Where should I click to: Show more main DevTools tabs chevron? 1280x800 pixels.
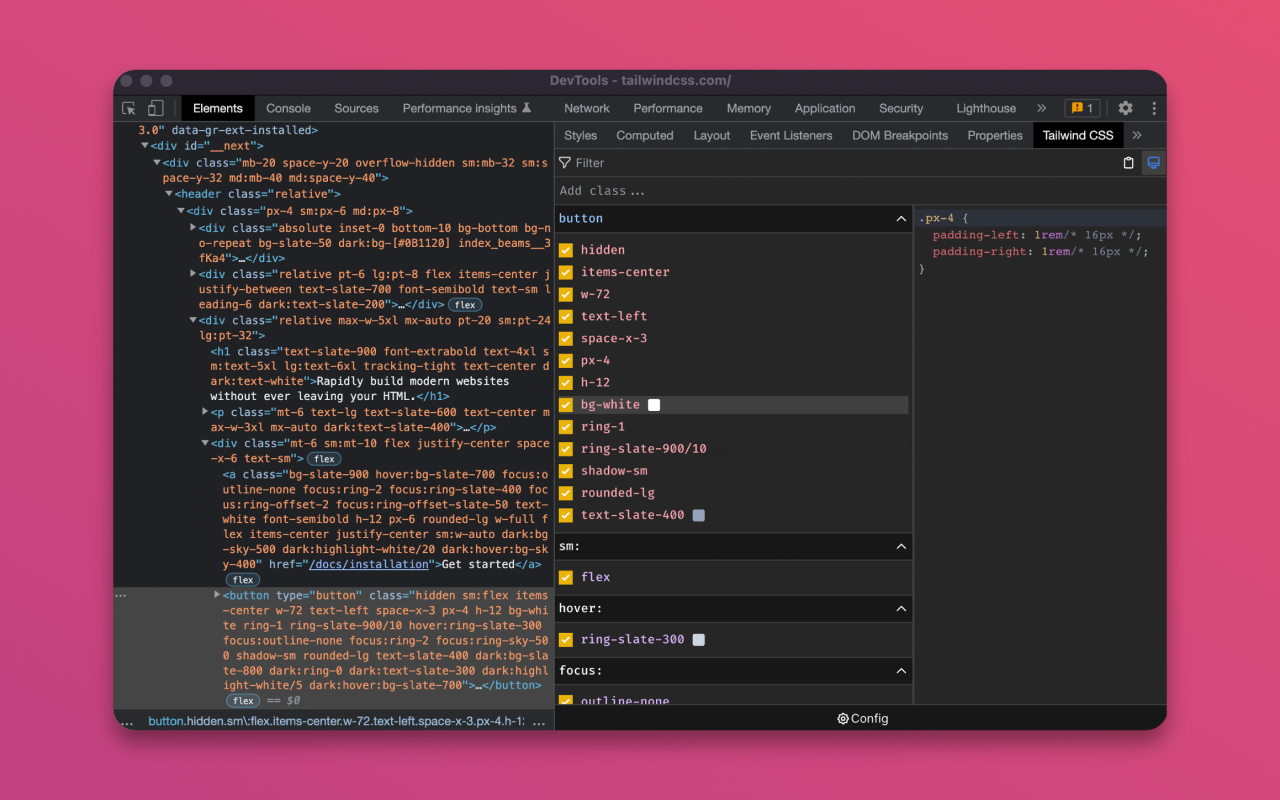pyautogui.click(x=1041, y=108)
